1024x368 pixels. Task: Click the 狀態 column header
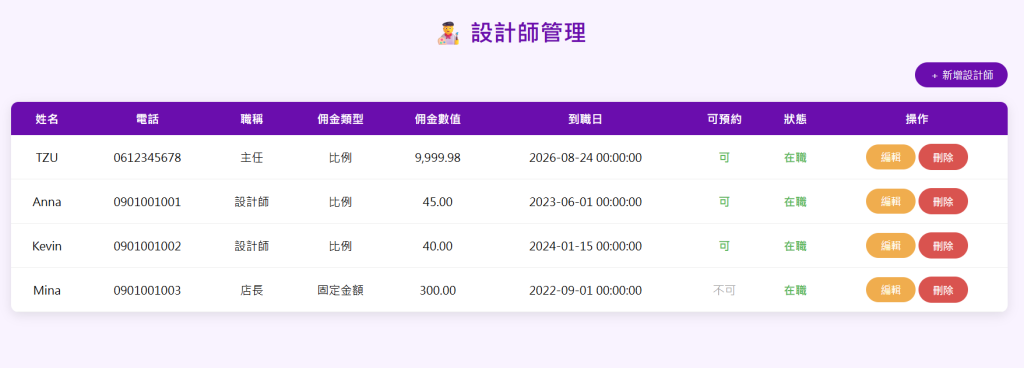795,119
